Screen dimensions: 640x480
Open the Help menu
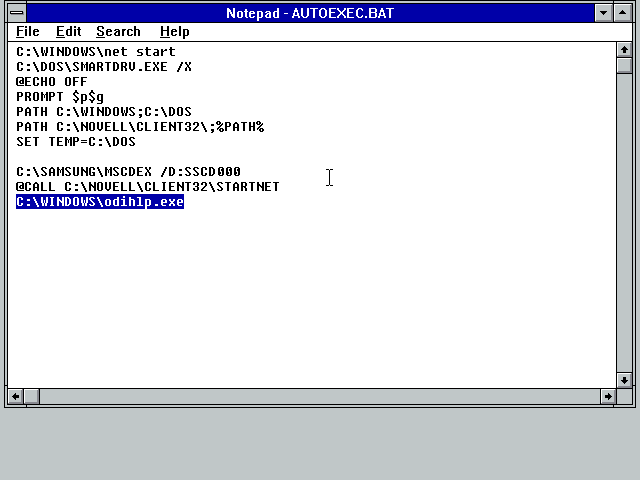point(175,31)
